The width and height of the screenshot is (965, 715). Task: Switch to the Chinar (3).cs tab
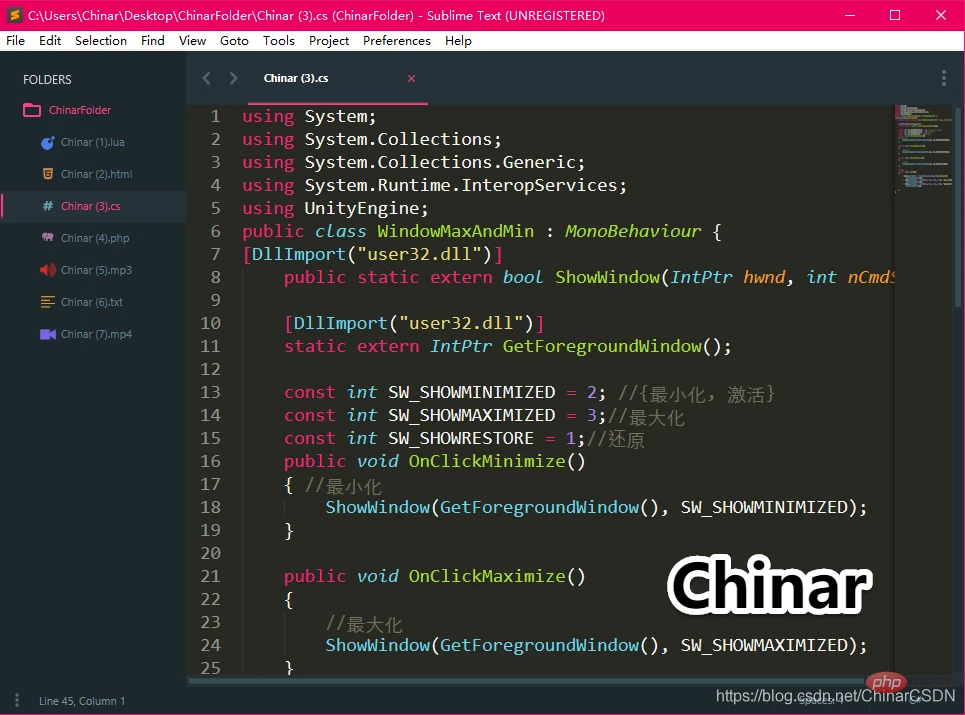pos(296,78)
